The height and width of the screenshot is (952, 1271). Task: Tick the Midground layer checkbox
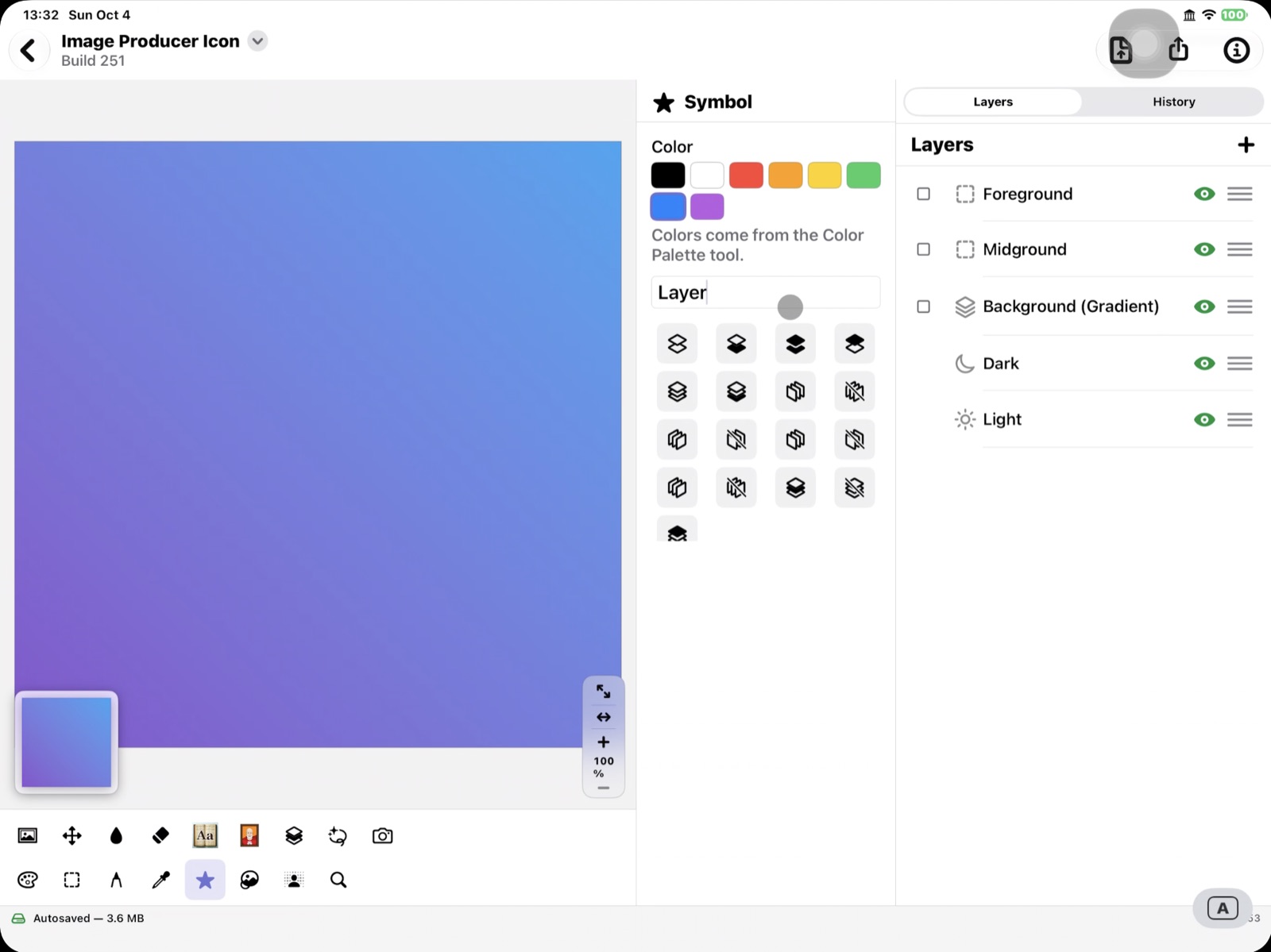[x=923, y=249]
